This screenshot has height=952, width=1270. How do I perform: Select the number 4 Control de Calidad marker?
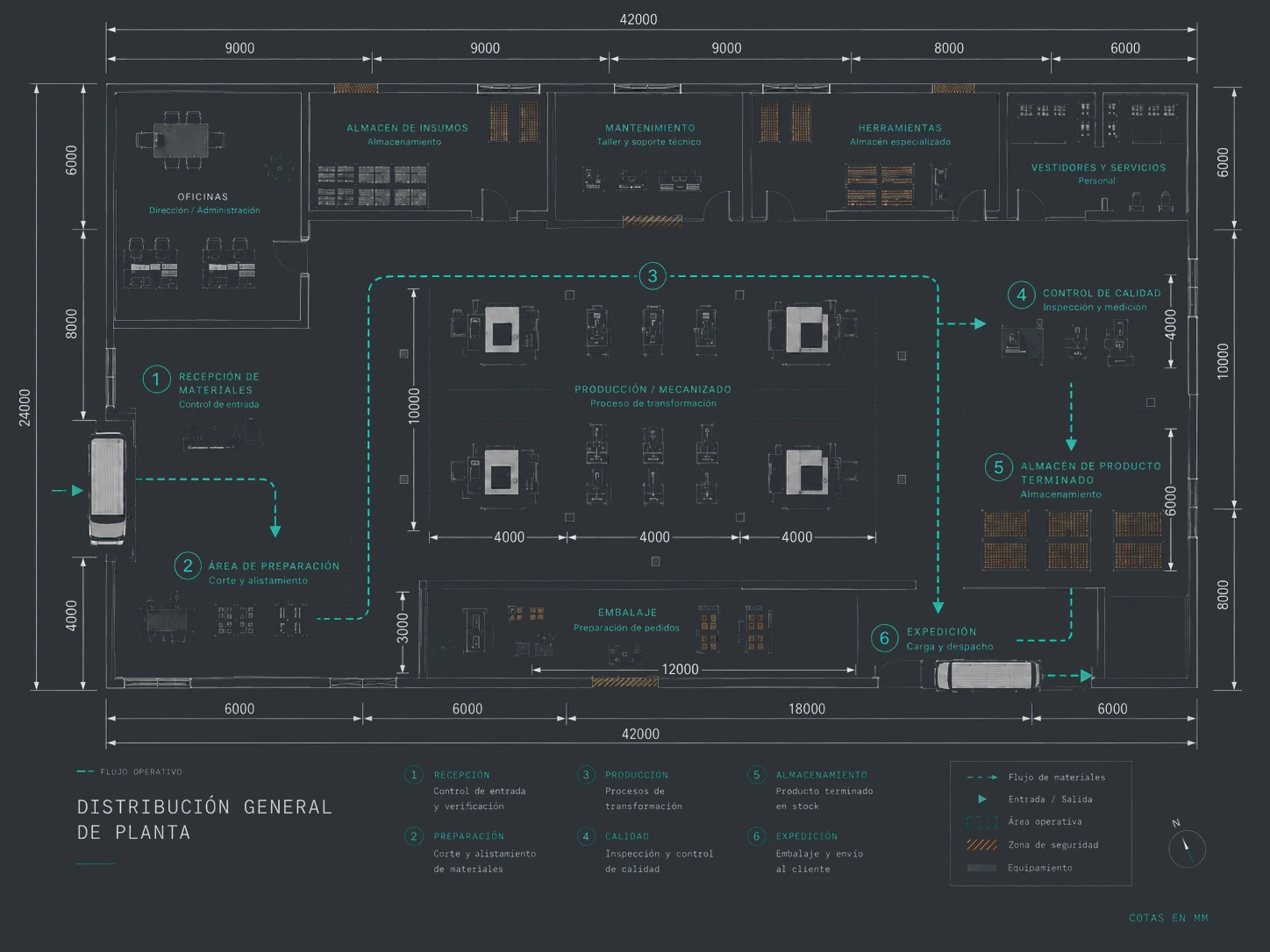(1021, 295)
